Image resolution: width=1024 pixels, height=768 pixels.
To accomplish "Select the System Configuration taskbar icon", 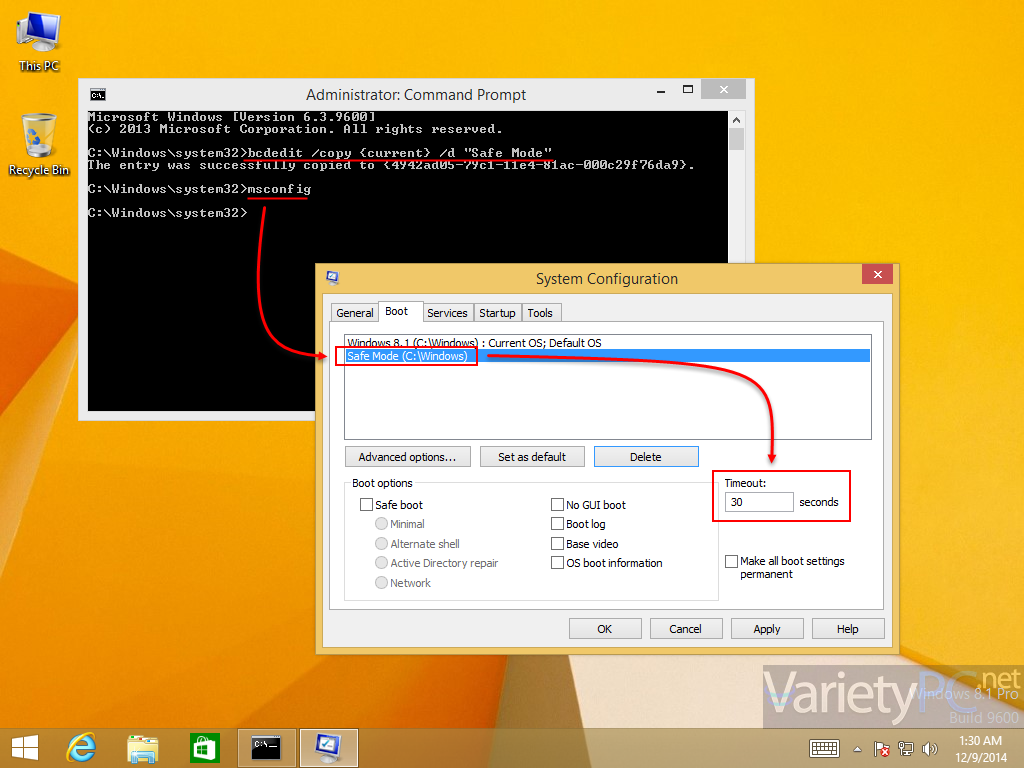I will point(328,747).
